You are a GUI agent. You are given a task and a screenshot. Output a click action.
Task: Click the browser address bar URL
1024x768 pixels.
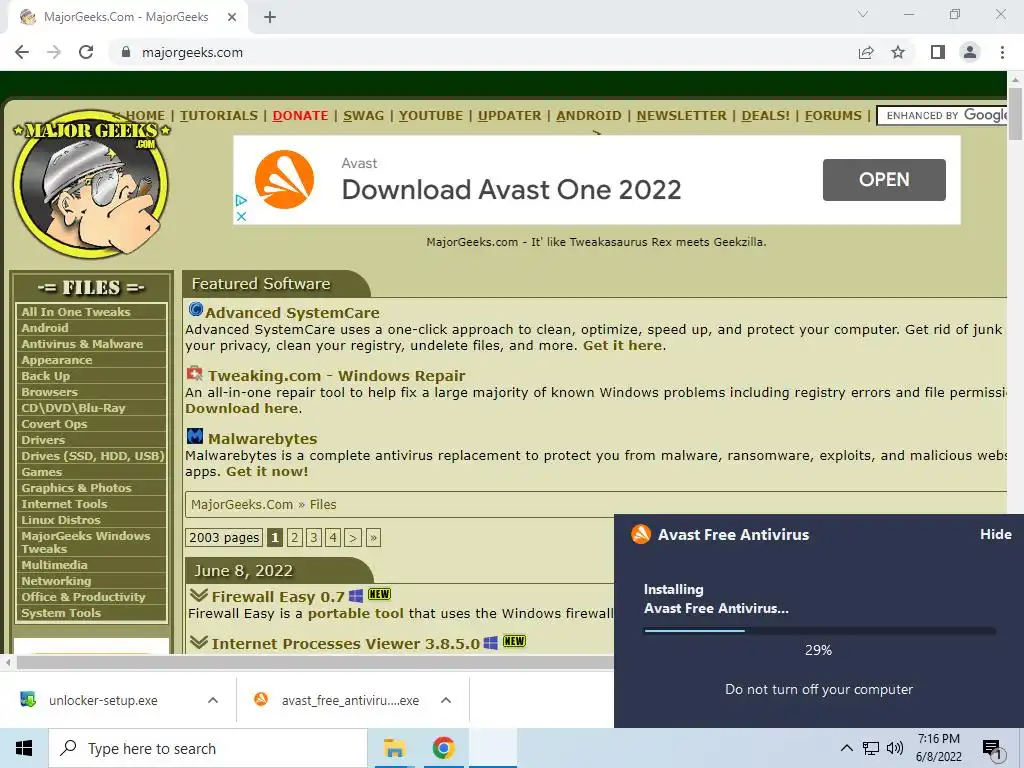pyautogui.click(x=192, y=52)
